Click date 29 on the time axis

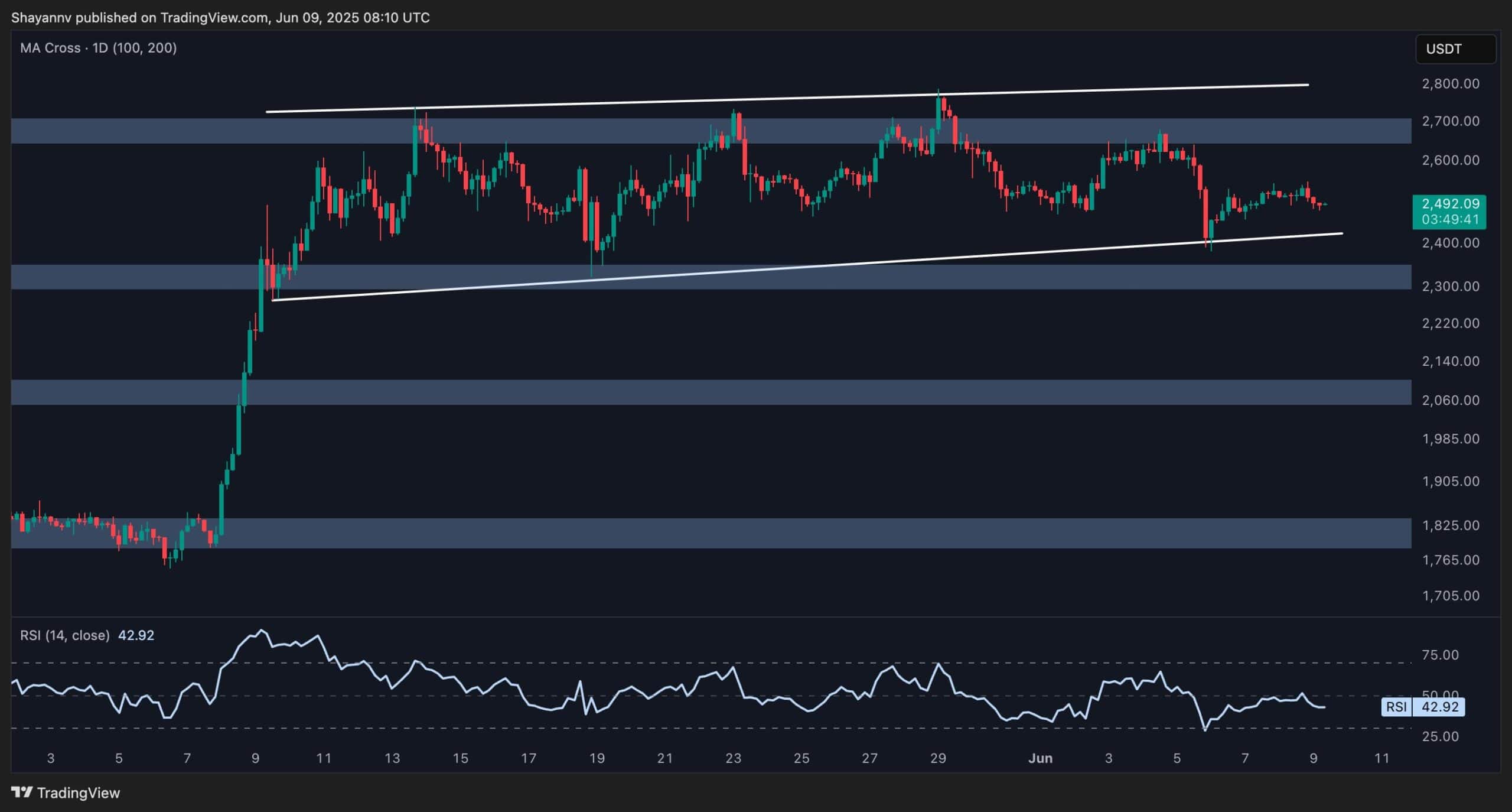[x=938, y=758]
